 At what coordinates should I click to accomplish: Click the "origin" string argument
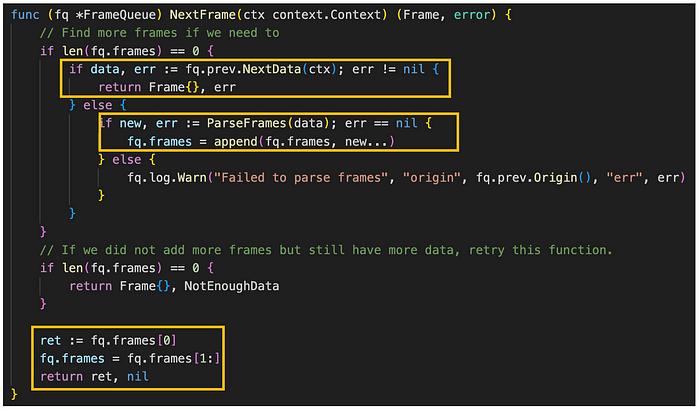click(431, 178)
